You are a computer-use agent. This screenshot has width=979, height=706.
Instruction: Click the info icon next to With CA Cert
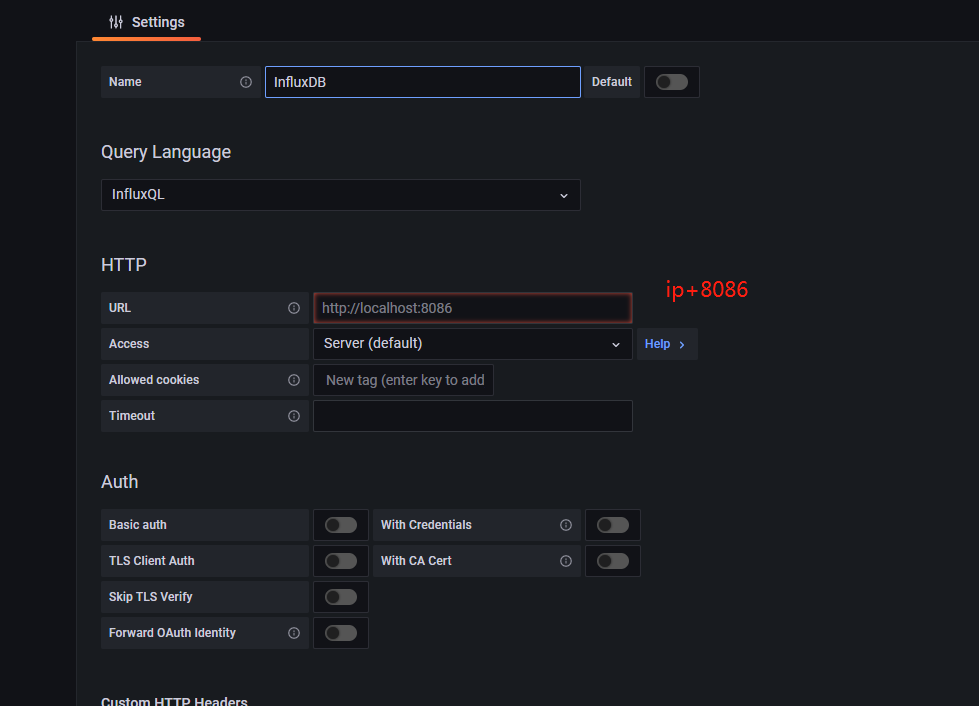(x=566, y=561)
